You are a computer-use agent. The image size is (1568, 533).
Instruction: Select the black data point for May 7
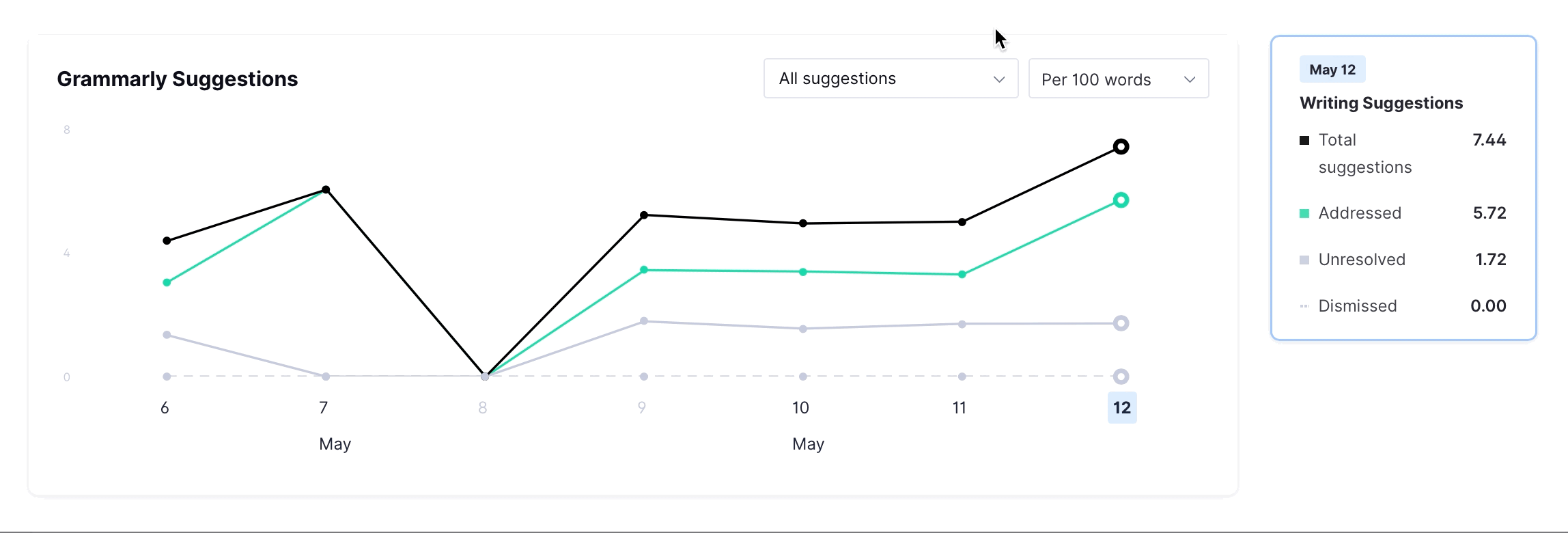(x=326, y=189)
